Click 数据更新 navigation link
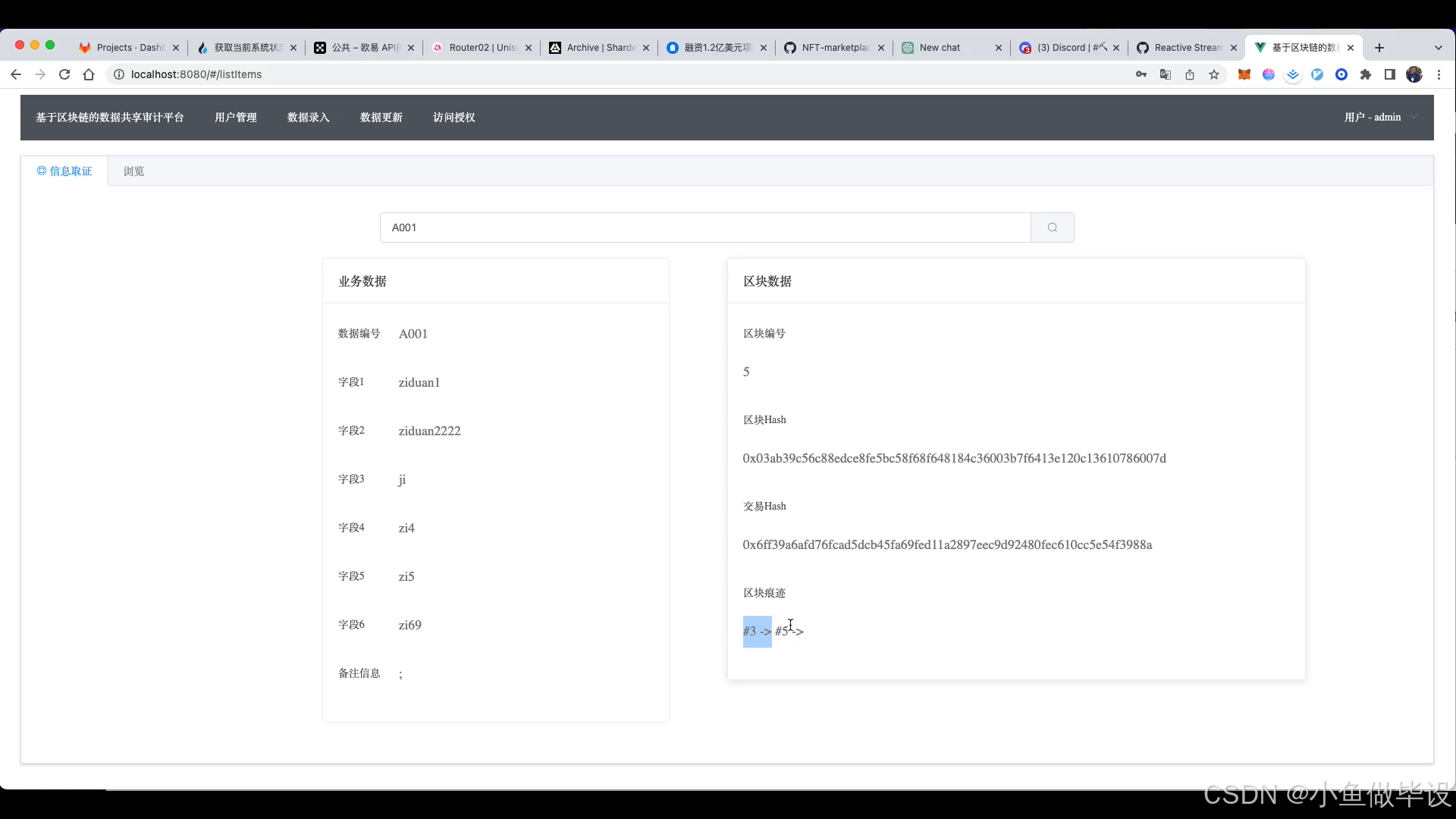 pyautogui.click(x=381, y=118)
